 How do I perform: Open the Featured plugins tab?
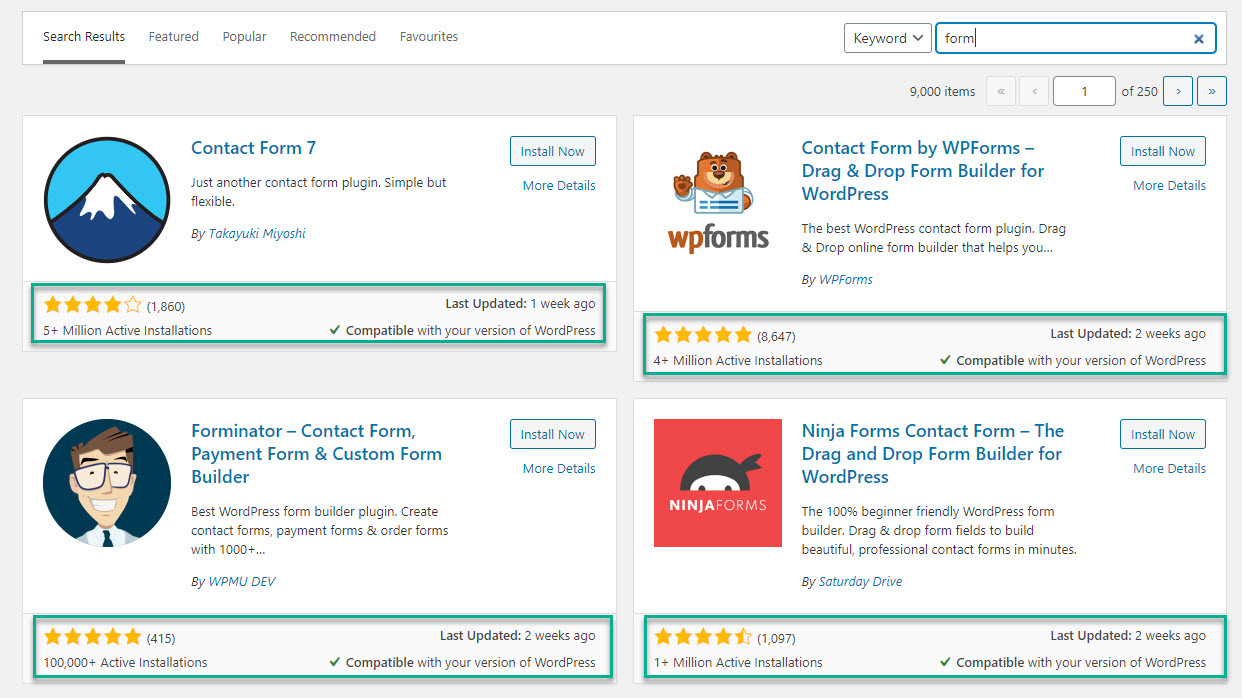click(x=174, y=37)
